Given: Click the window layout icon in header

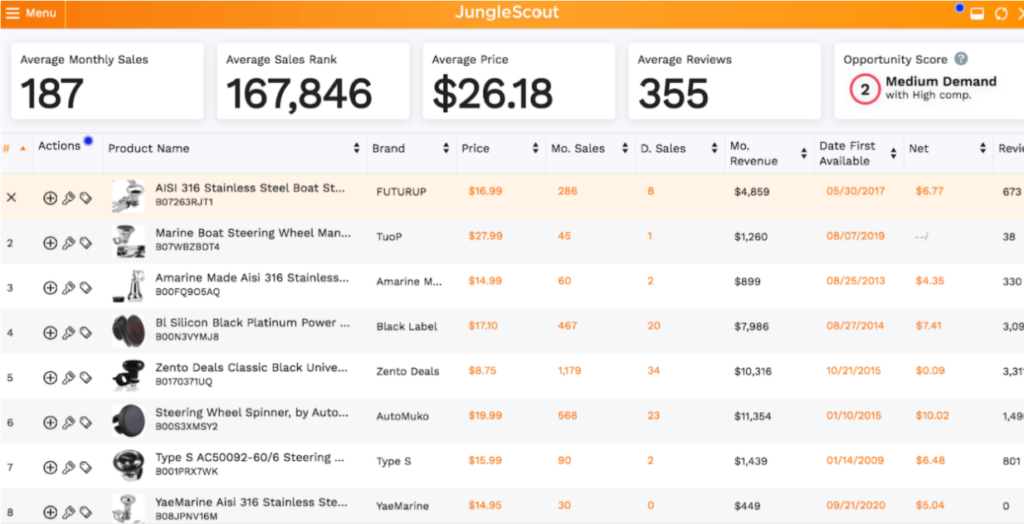Looking at the screenshot, I should point(977,14).
